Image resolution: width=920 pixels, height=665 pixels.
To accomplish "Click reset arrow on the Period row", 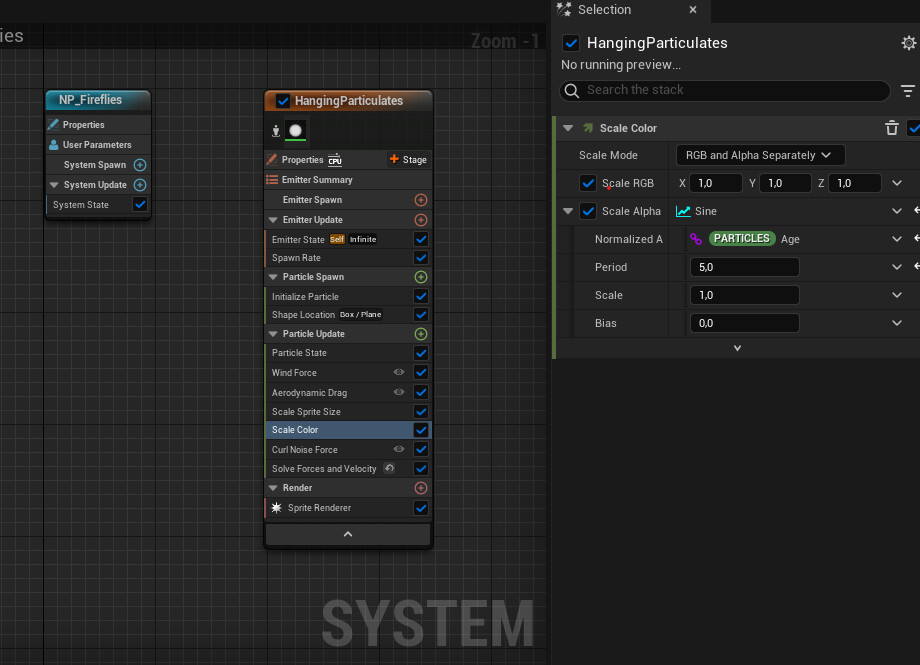I will pos(916,266).
